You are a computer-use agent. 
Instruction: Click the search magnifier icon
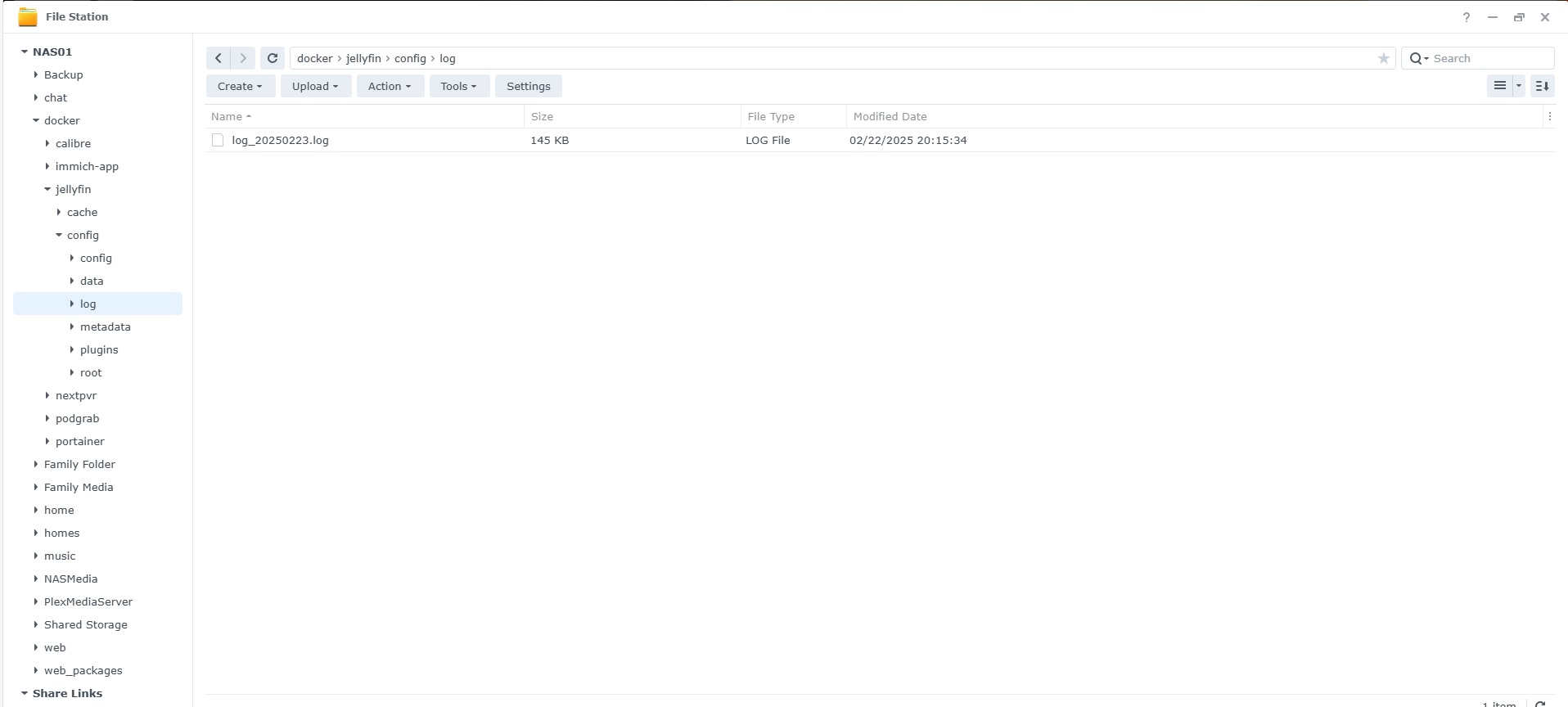(x=1416, y=58)
